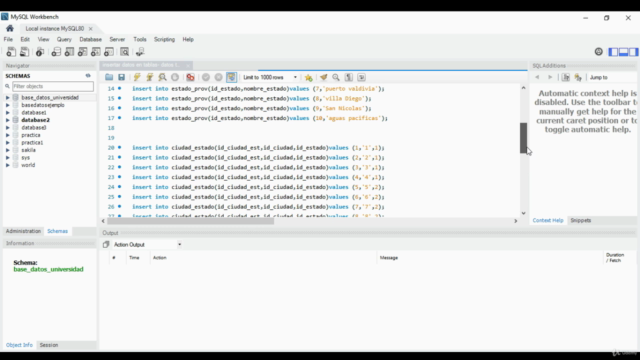Expand the database1 schema node
Image resolution: width=640 pixels, height=360 pixels.
(x=7, y=113)
